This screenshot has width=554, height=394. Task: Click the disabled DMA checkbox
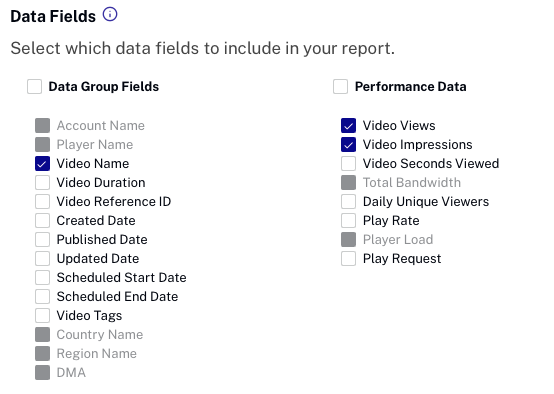point(42,373)
